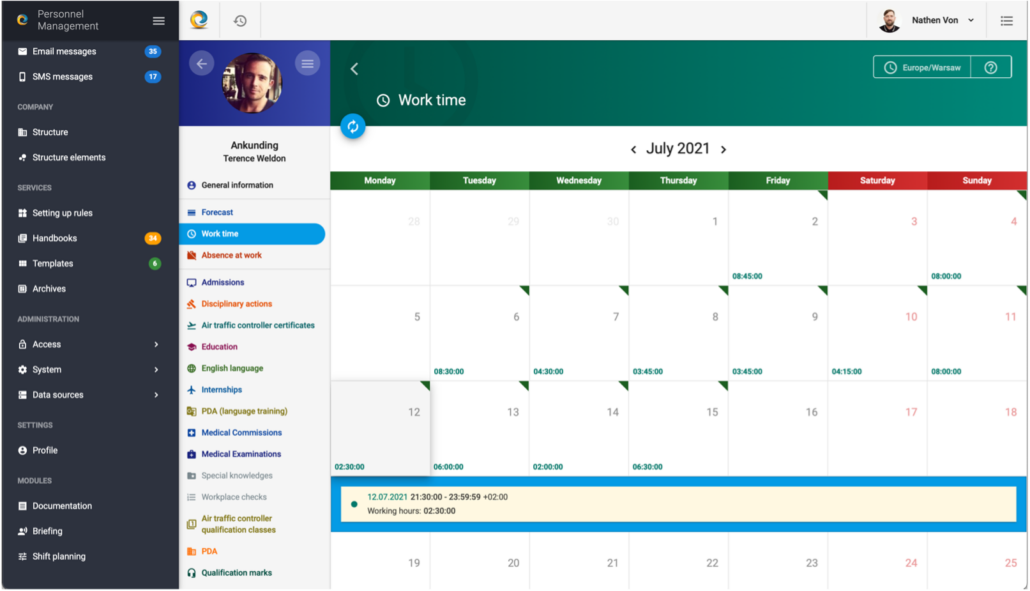Select Absence at work menu item
Image resolution: width=1030 pixels, height=591 pixels.
point(231,255)
